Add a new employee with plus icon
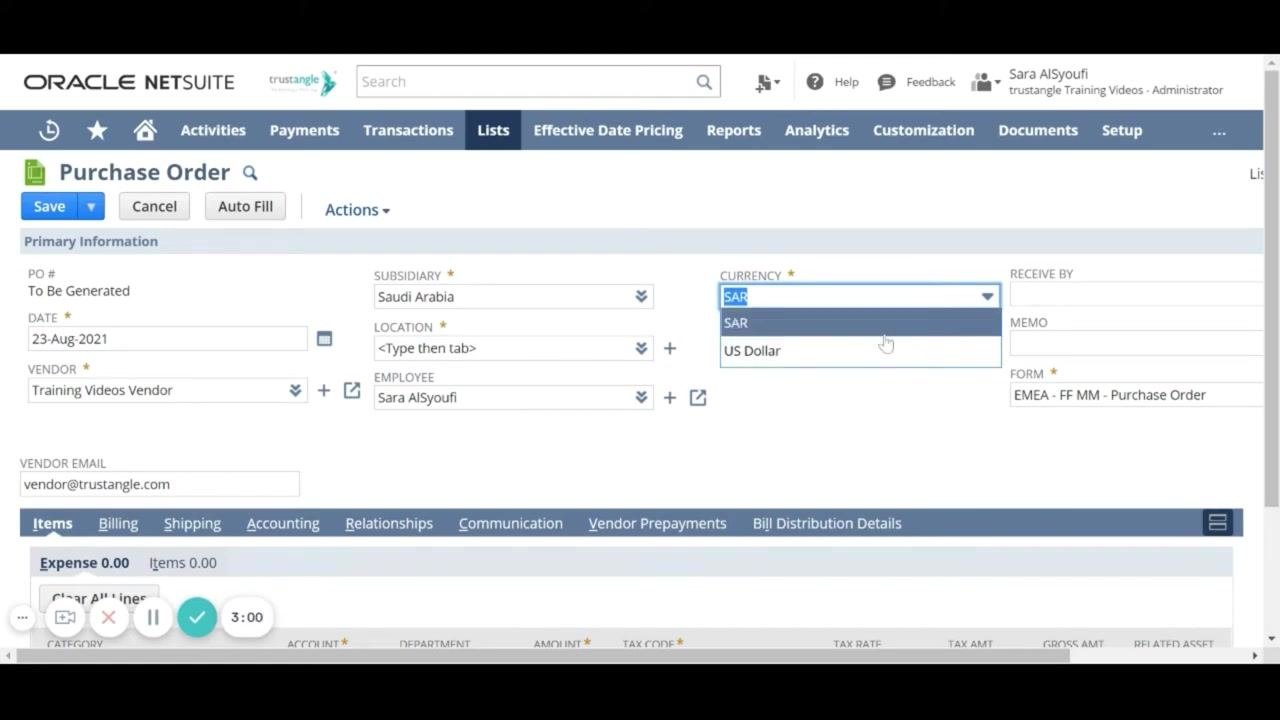 669,398
